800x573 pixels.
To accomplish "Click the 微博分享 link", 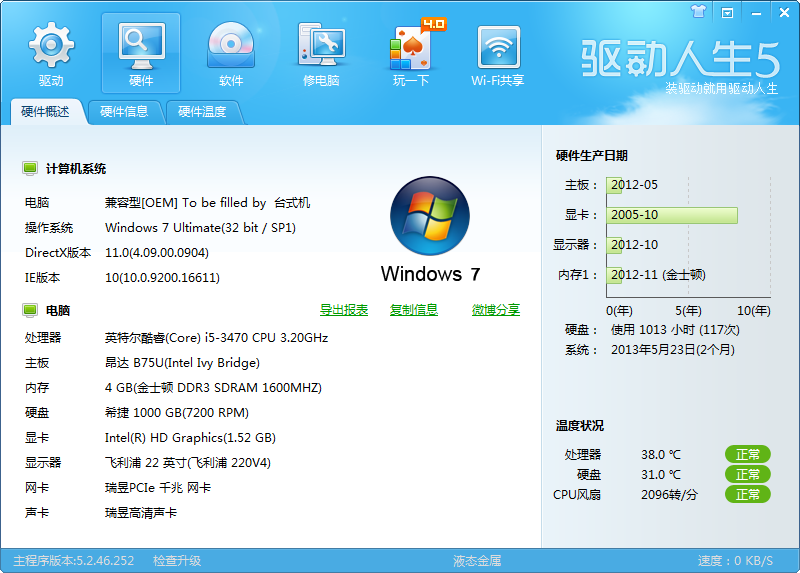I will point(496,310).
